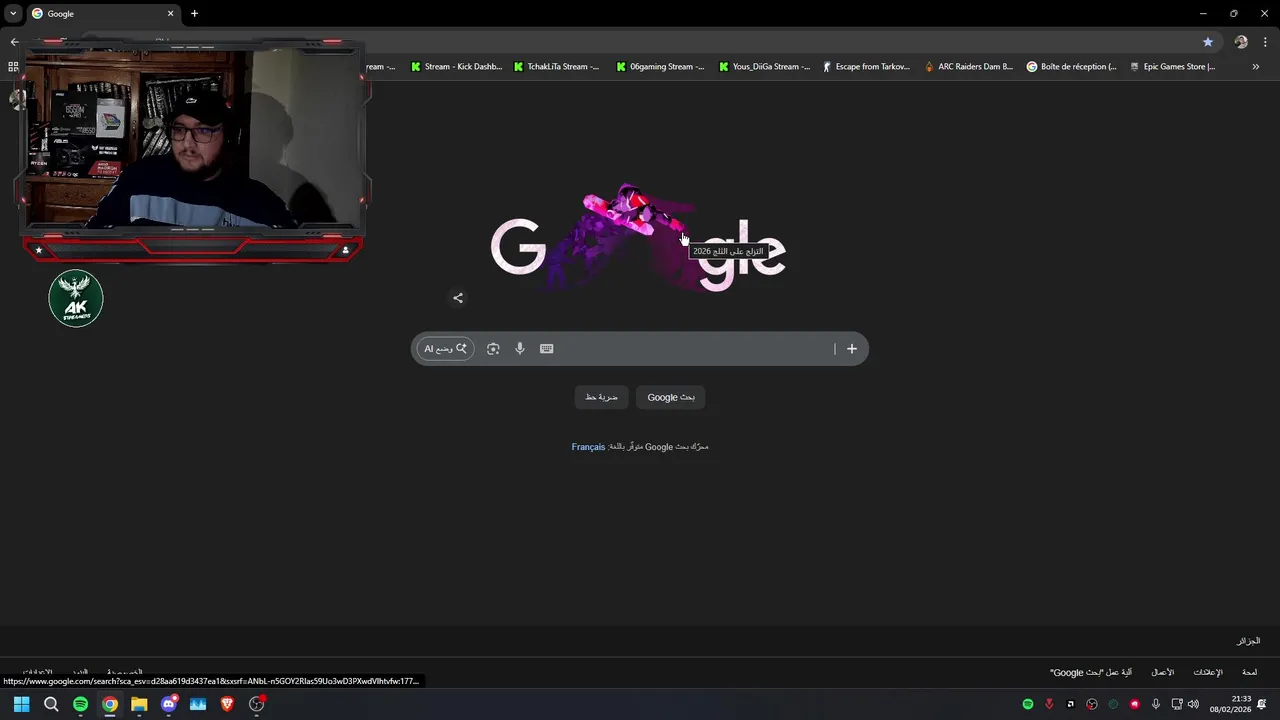The width and height of the screenshot is (1280, 720).
Task: Click red chevron tray icon
Action: [x=1049, y=704]
